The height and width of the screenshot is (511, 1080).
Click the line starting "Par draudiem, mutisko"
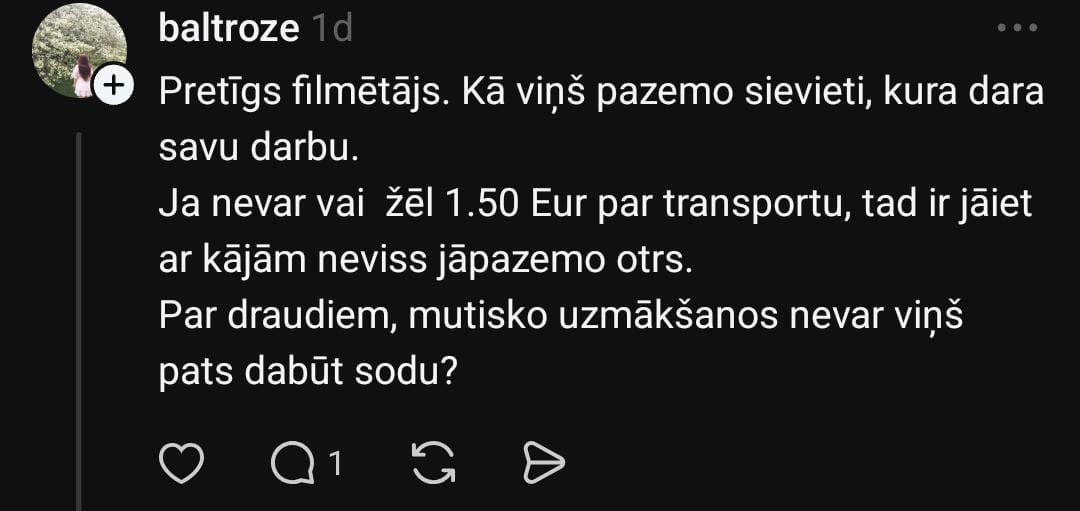point(560,317)
